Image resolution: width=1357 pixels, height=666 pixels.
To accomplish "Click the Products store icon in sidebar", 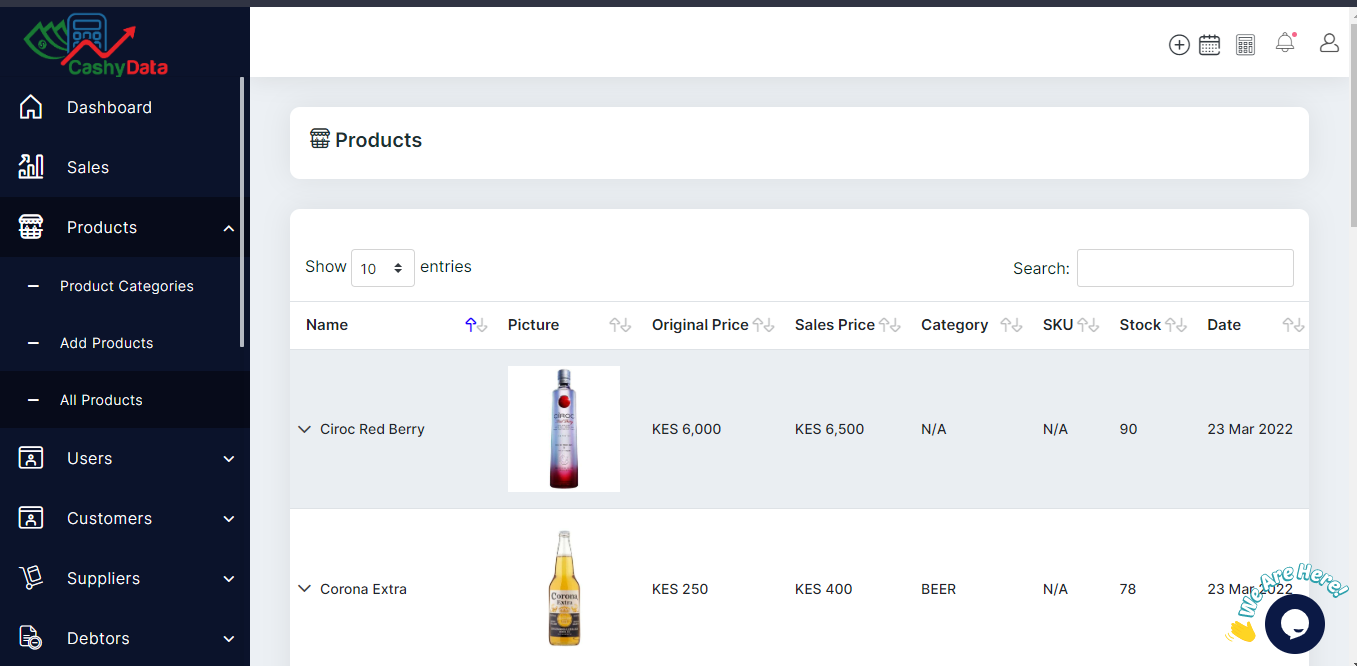I will [31, 227].
